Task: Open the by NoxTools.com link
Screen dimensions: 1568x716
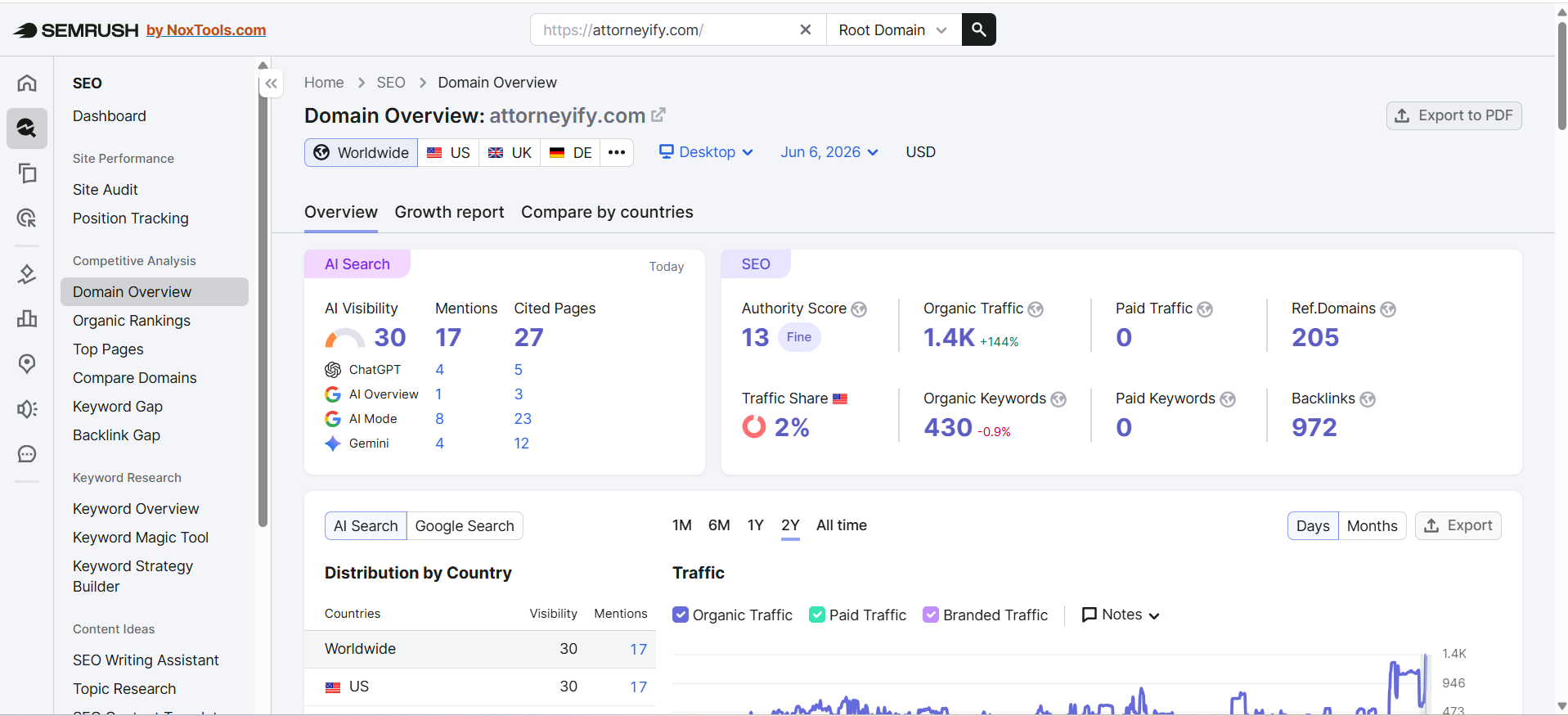Action: click(206, 30)
